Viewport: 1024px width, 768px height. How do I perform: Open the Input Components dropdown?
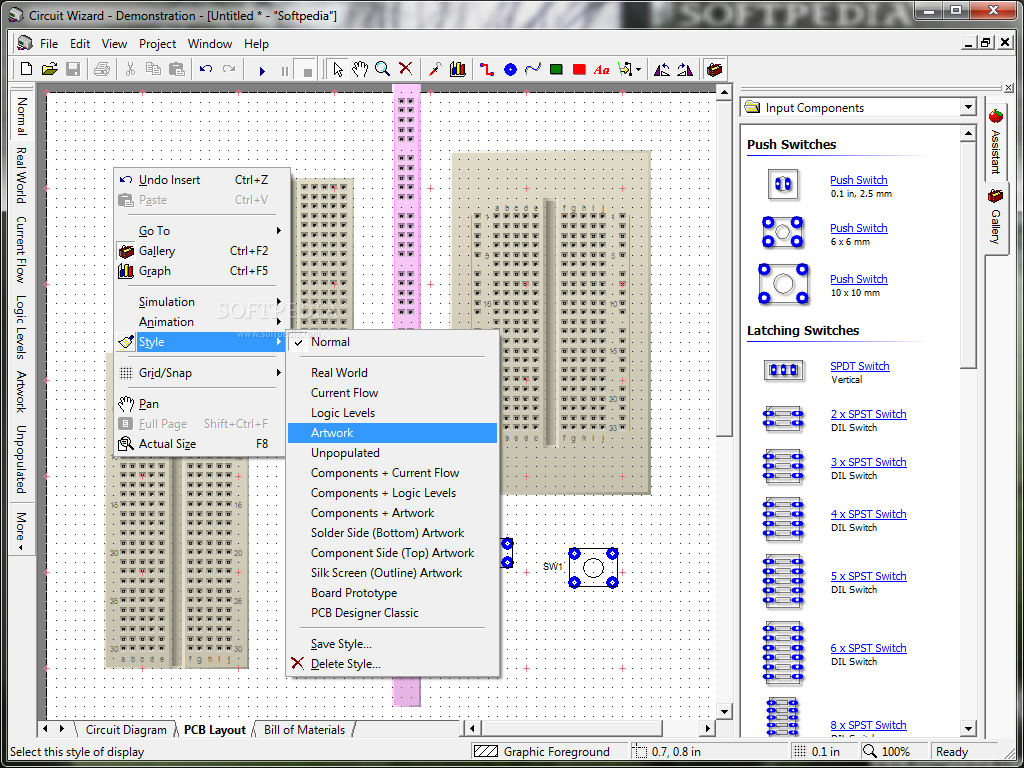coord(968,108)
